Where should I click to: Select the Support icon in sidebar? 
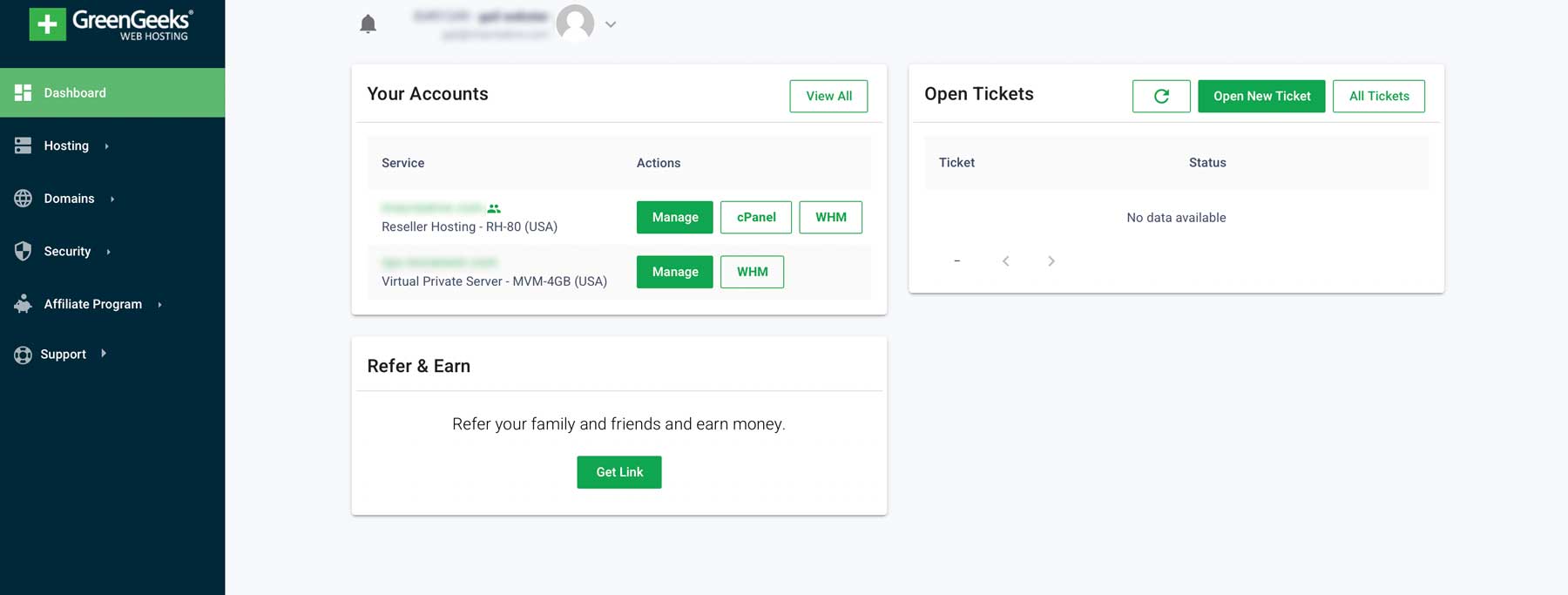click(22, 354)
